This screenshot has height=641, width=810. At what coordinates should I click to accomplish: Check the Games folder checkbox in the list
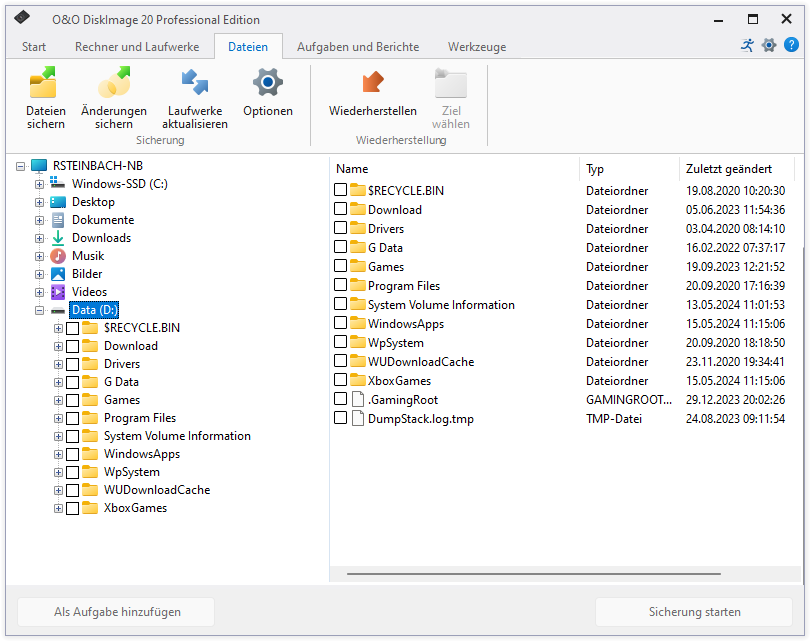340,267
